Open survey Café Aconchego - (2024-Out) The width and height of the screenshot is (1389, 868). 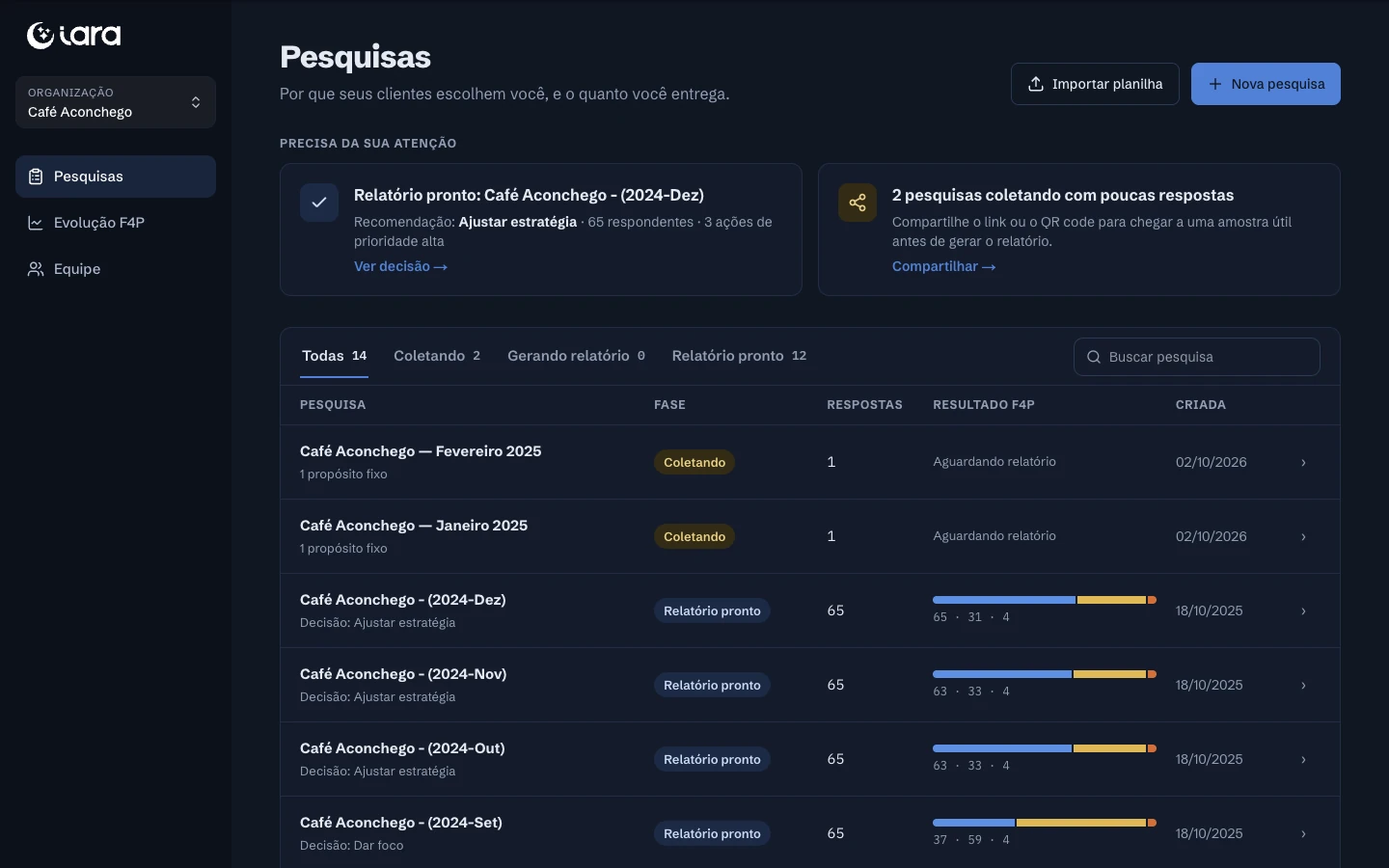click(402, 748)
